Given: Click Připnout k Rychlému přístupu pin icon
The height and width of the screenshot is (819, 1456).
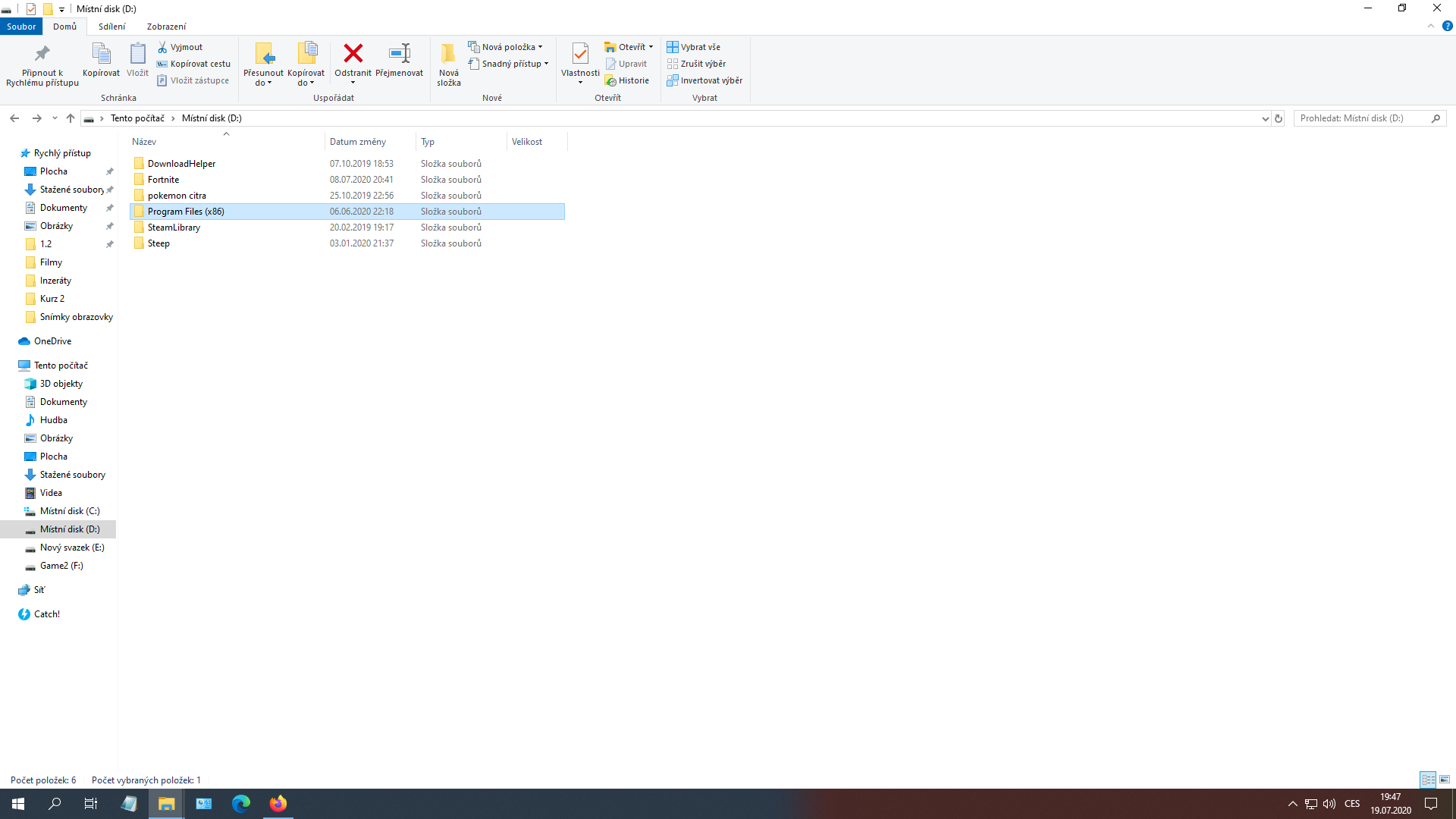Looking at the screenshot, I should (x=42, y=54).
